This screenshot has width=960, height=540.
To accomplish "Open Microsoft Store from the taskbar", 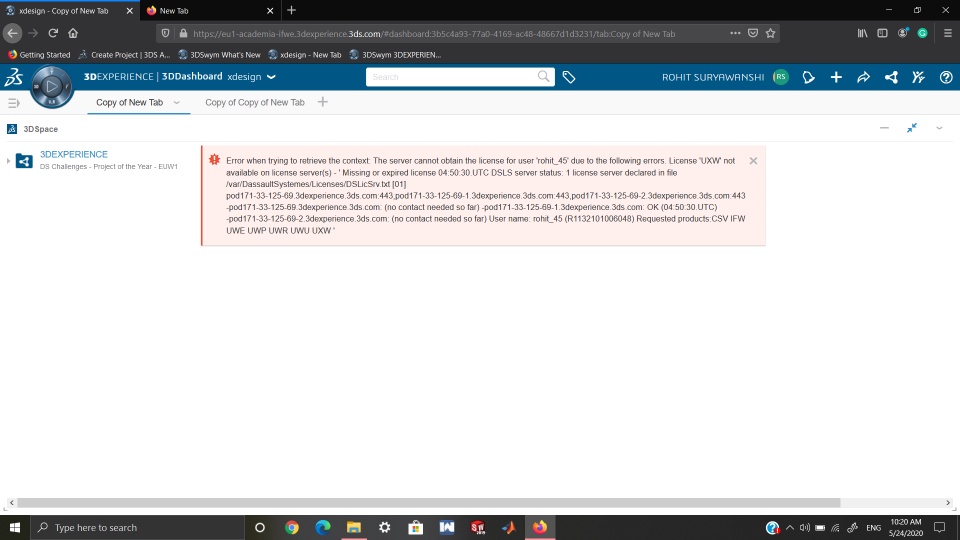I will pyautogui.click(x=416, y=527).
